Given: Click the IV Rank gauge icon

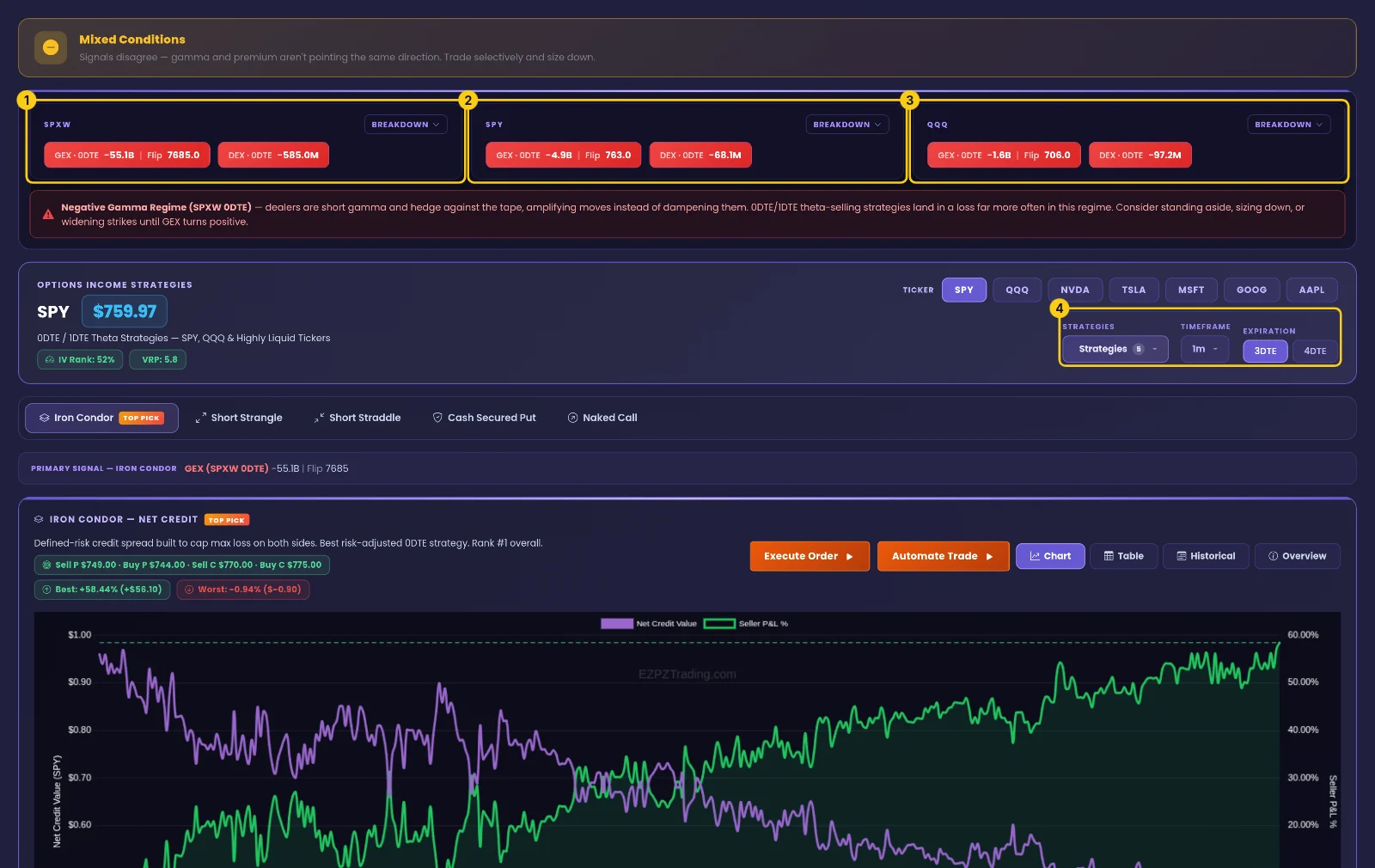Looking at the screenshot, I should (50, 359).
